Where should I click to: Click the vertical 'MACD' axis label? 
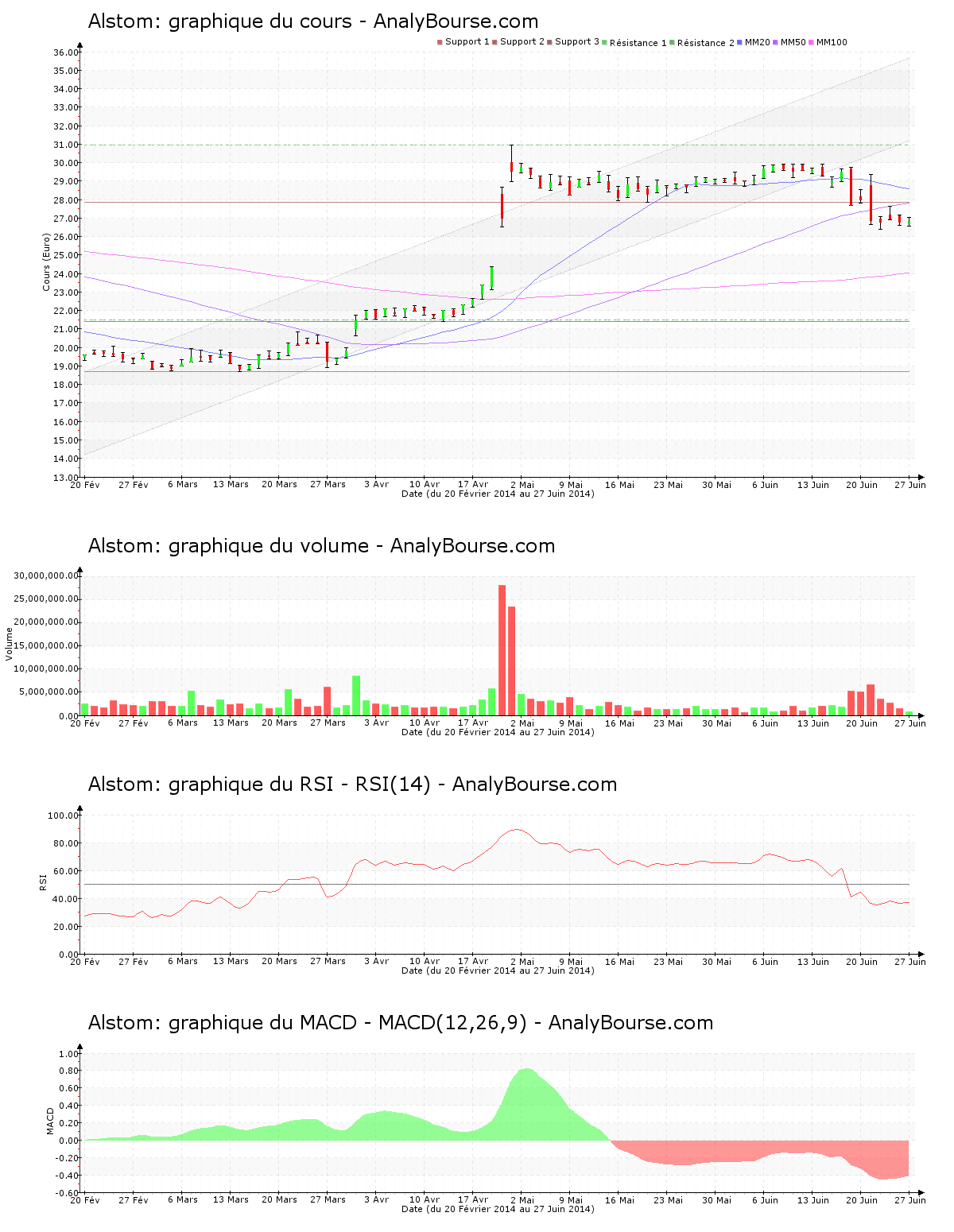point(50,1121)
